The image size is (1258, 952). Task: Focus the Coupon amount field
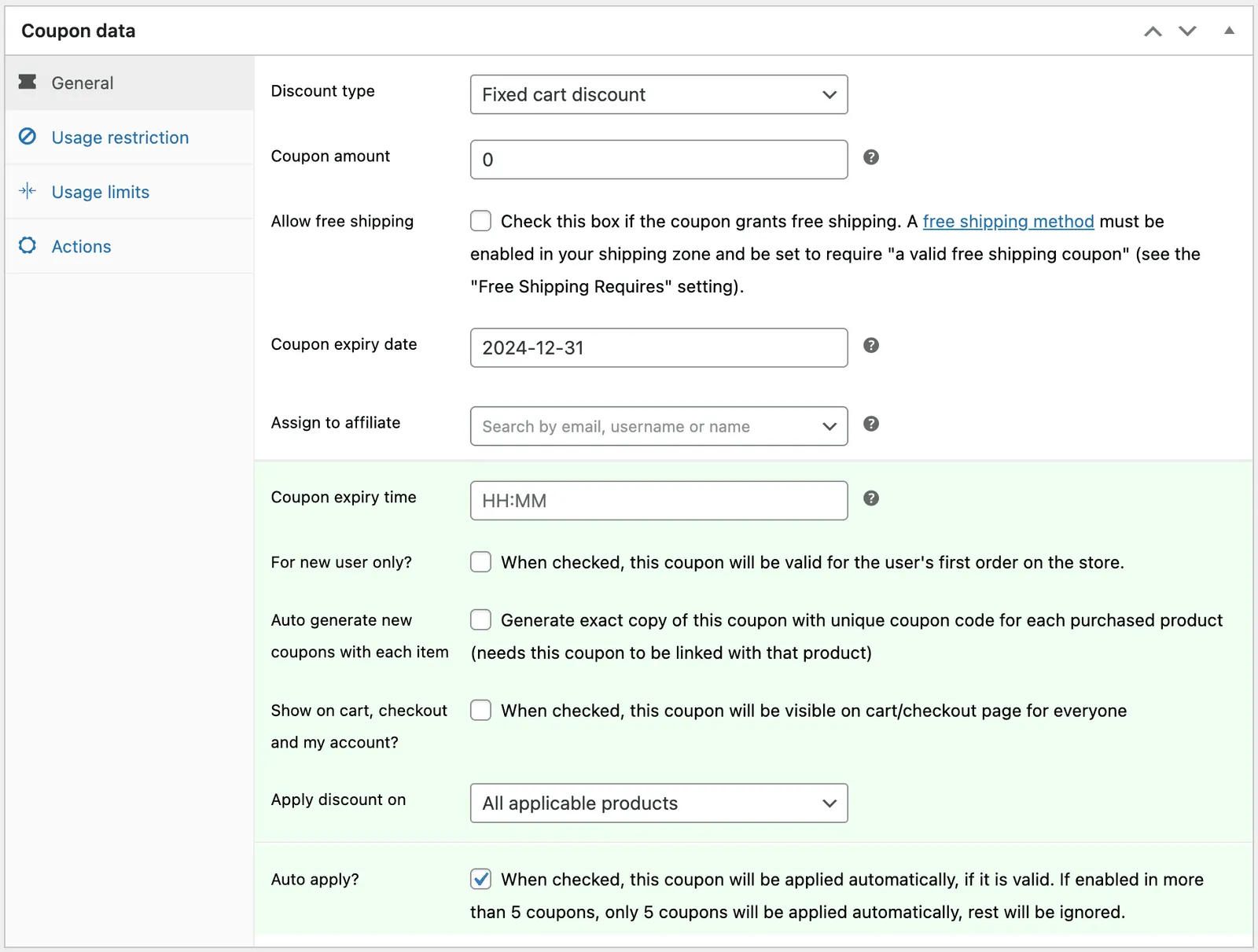click(x=659, y=160)
